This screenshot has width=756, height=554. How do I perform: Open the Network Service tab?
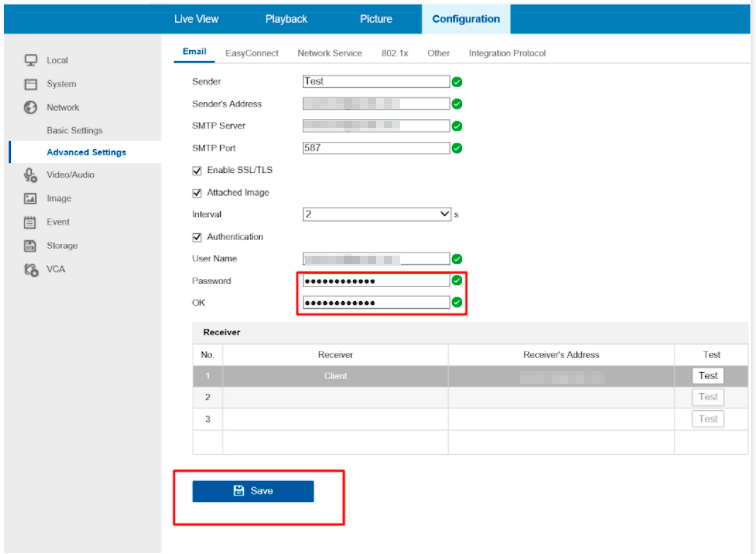pos(329,53)
